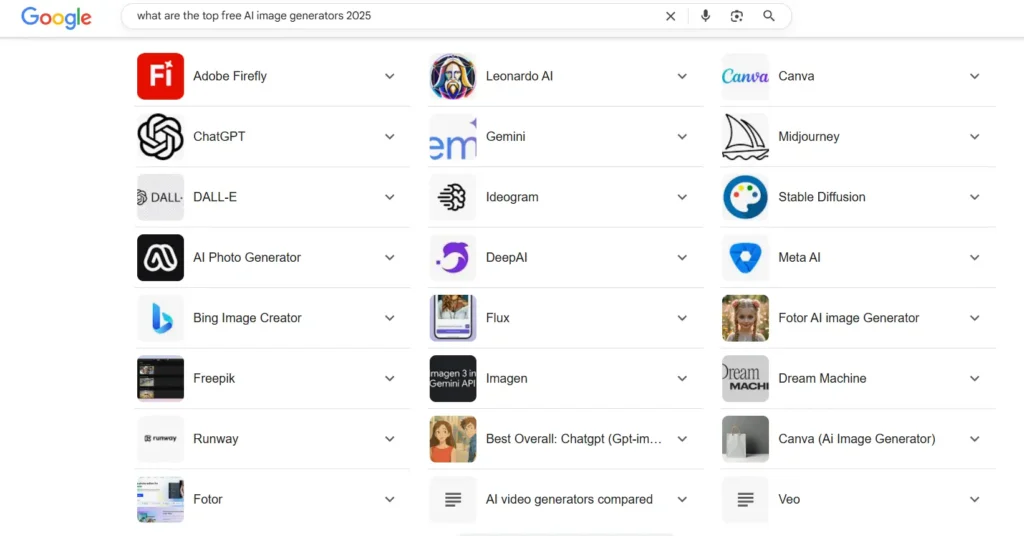Screen dimensions: 1024x536
Task: Start voice search with microphone icon
Action: 706,16
